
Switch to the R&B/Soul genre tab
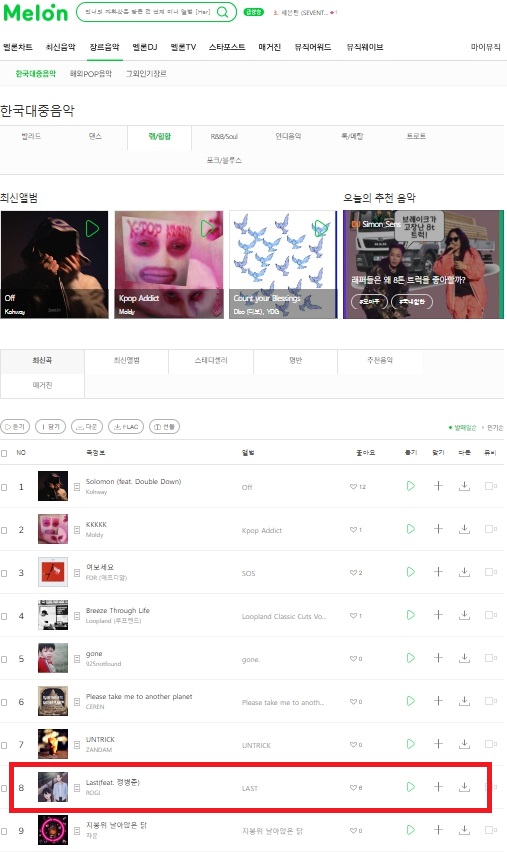point(224,136)
